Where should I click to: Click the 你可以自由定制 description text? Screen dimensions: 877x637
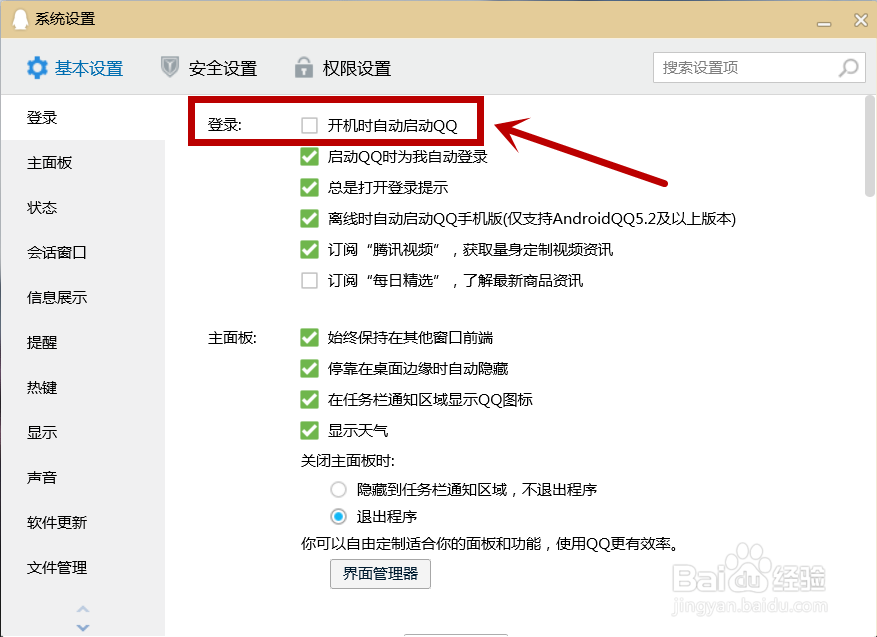[x=490, y=544]
